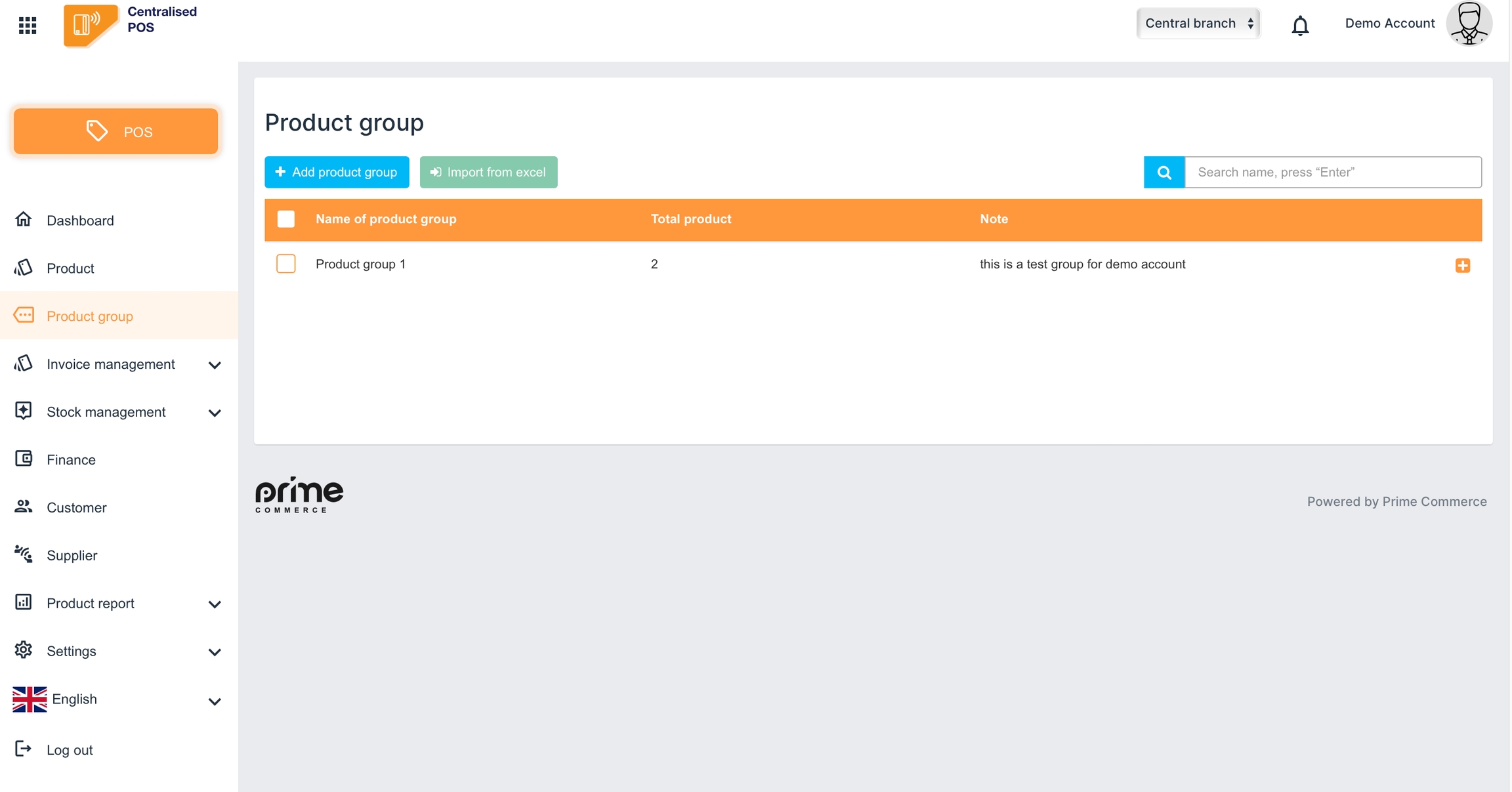Expand the Stock management chevron
Image resolution: width=1512 pixels, height=792 pixels.
[215, 413]
